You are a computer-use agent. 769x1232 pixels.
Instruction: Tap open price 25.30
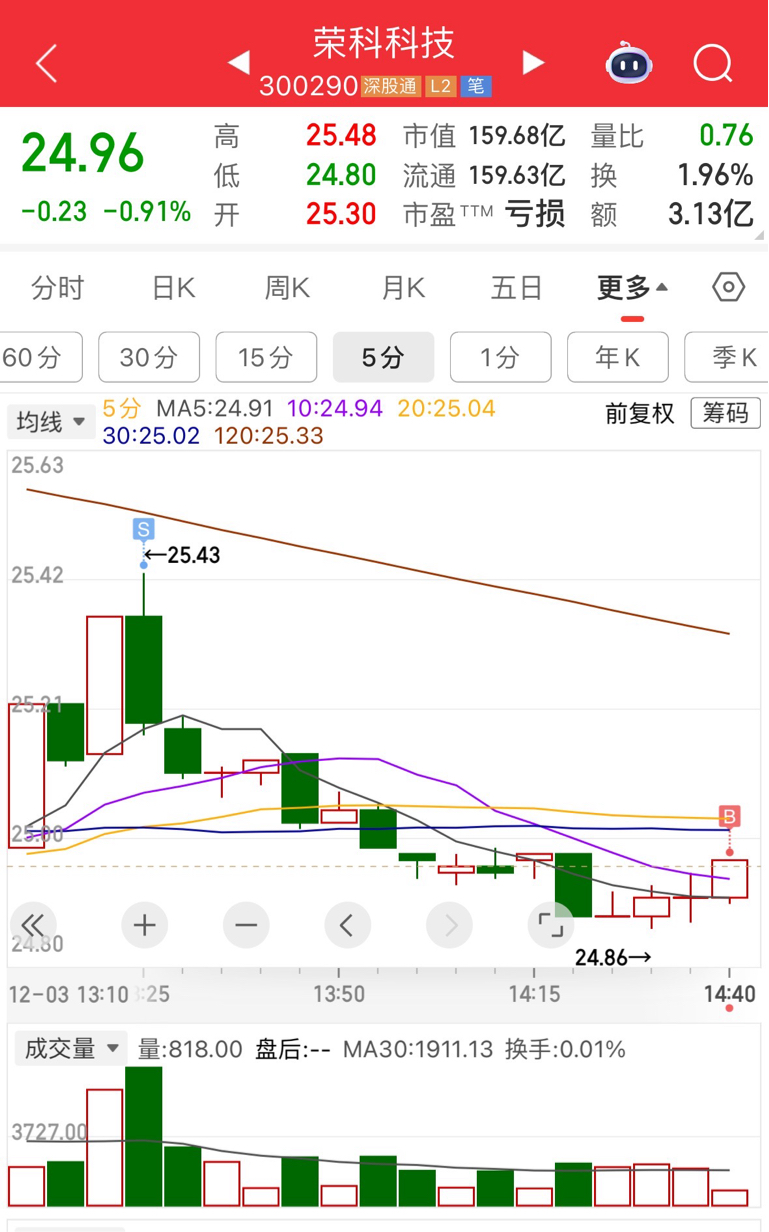coord(341,214)
